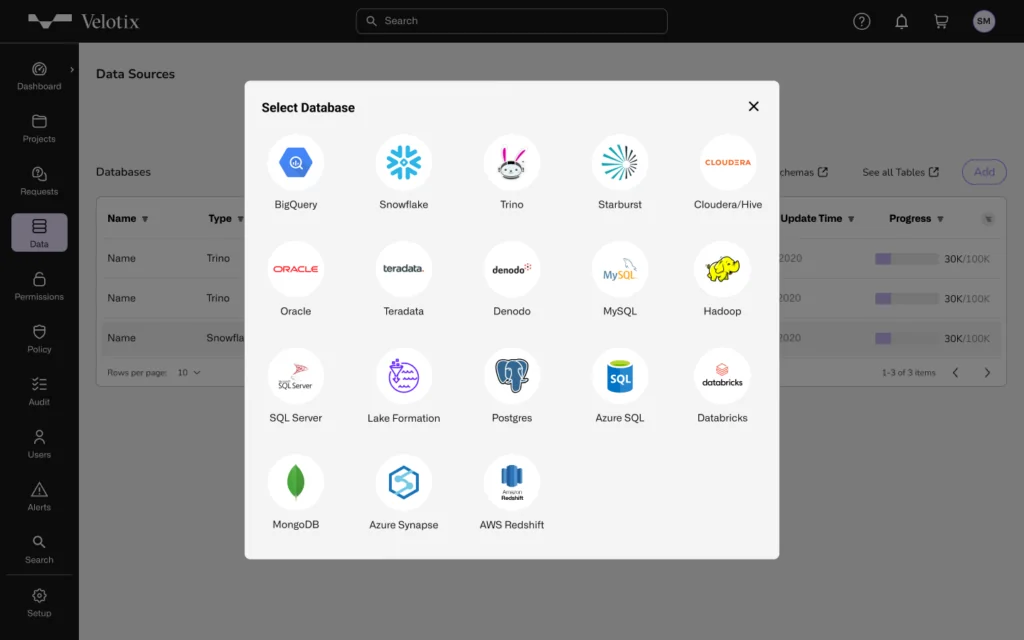Close the Select Database dialog

753,106
